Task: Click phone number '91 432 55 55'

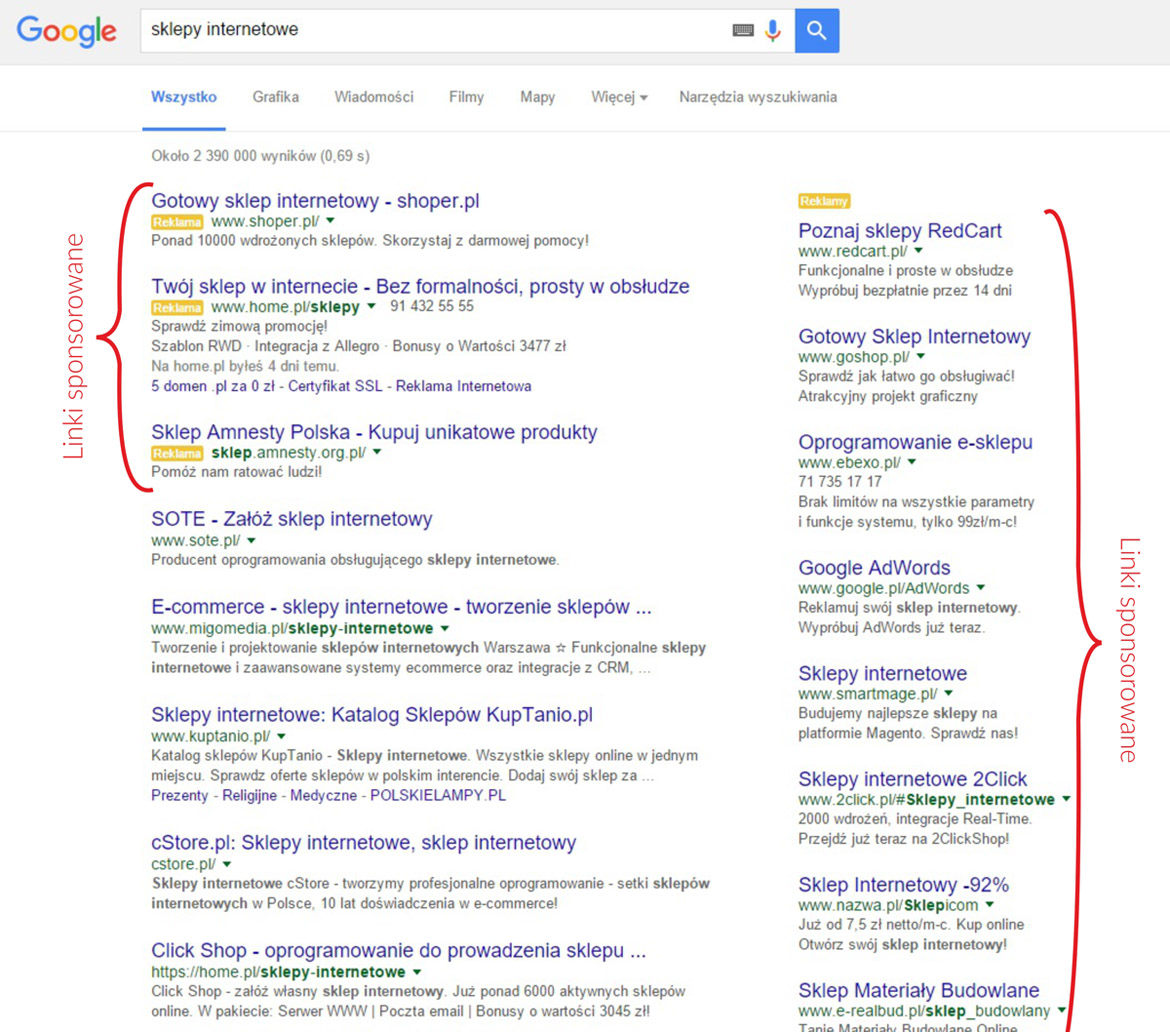Action: click(431, 307)
